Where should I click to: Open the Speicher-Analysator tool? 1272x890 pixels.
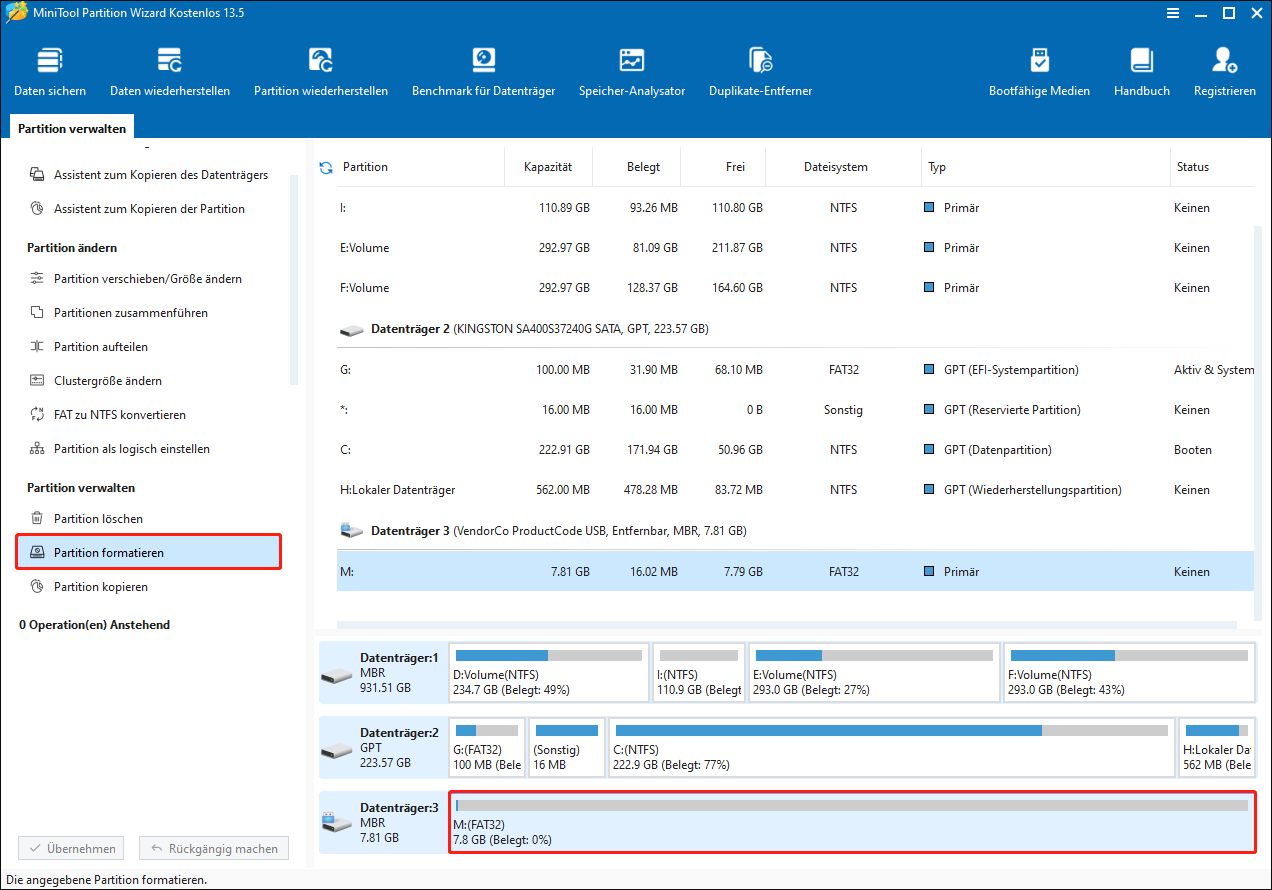(x=632, y=70)
